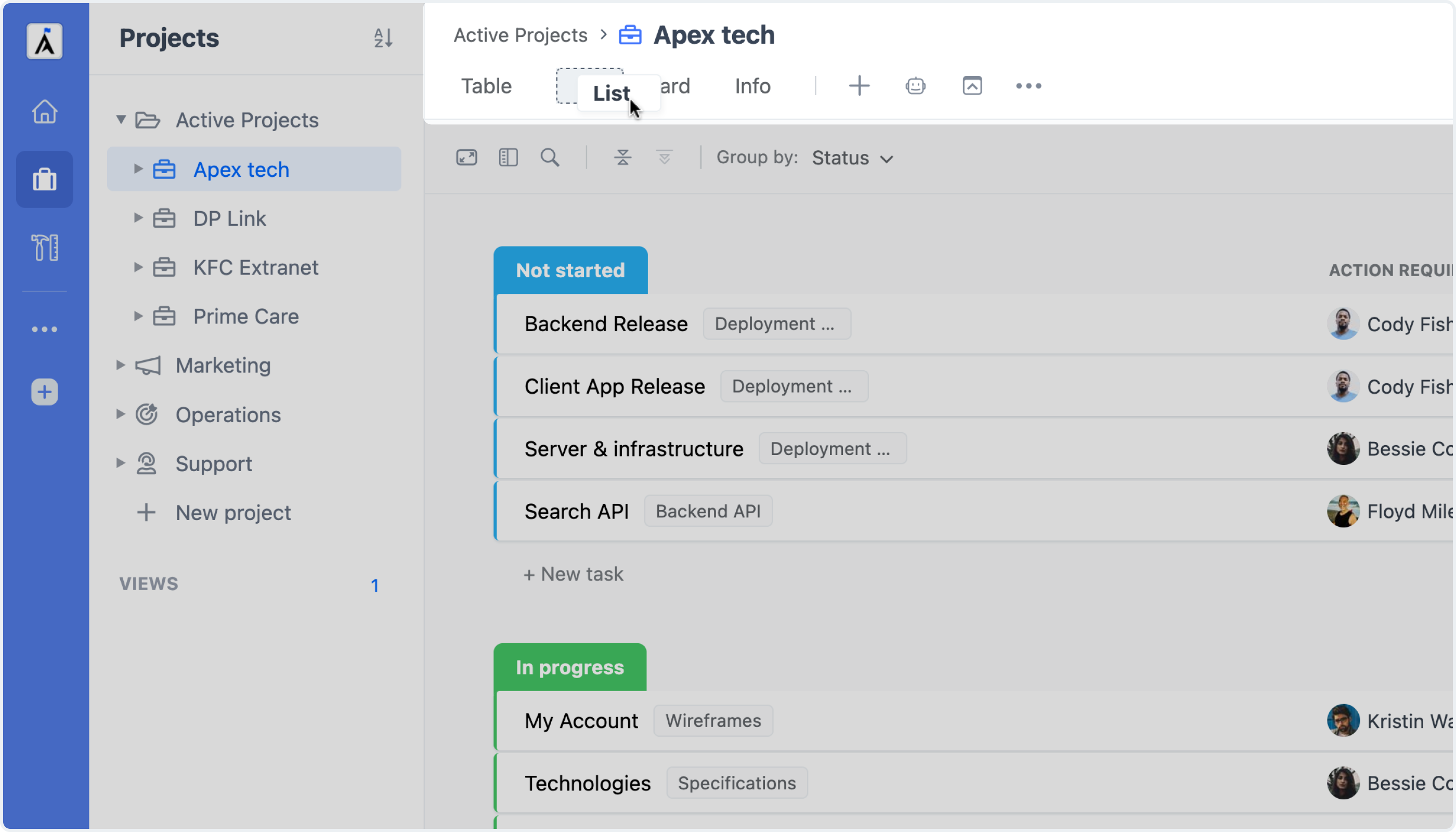Image resolution: width=1456 pixels, height=832 pixels.
Task: Click the blue plus add button in sidebar
Action: point(45,392)
